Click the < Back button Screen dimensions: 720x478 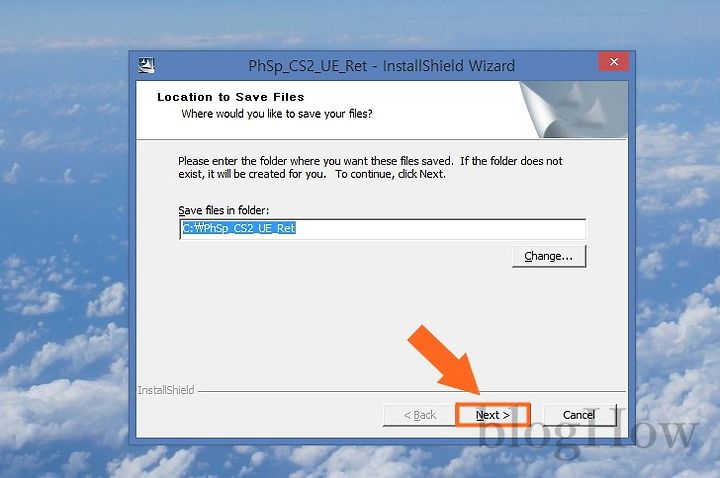pyautogui.click(x=420, y=415)
